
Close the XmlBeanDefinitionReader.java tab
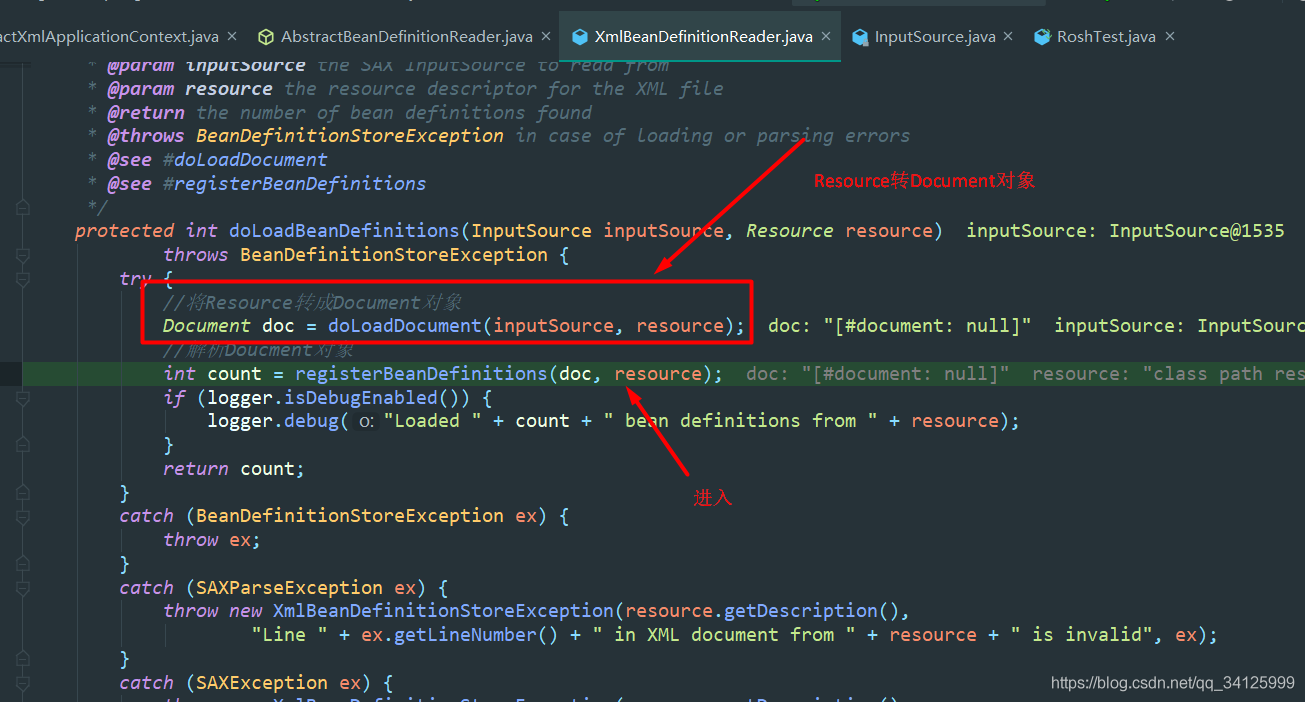826,36
